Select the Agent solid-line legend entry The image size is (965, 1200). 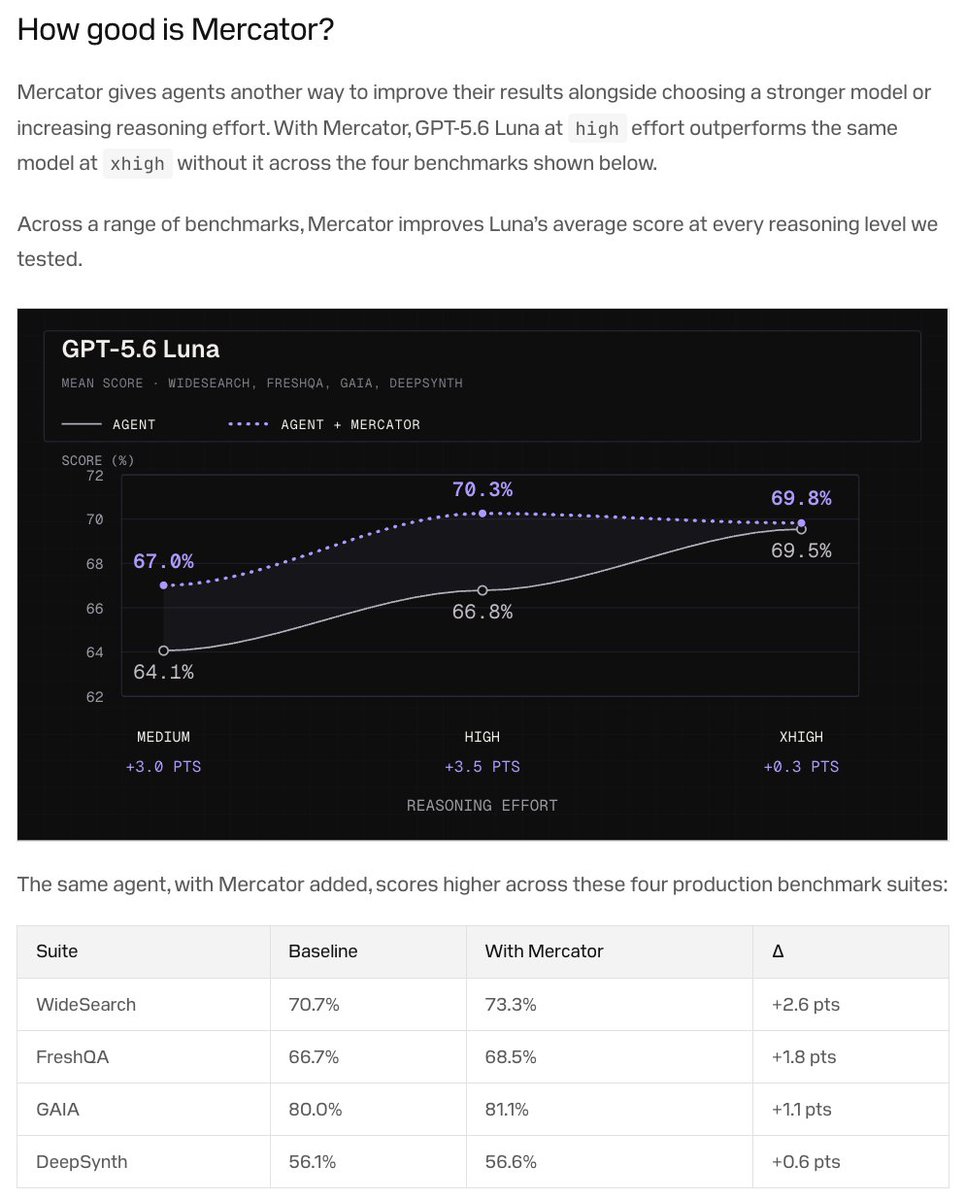point(109,424)
